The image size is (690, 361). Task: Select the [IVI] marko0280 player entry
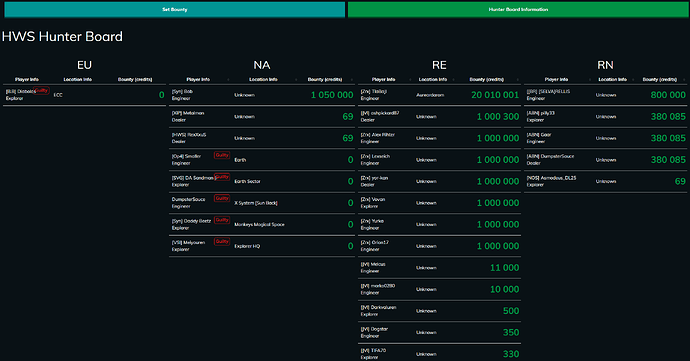[x=378, y=289]
